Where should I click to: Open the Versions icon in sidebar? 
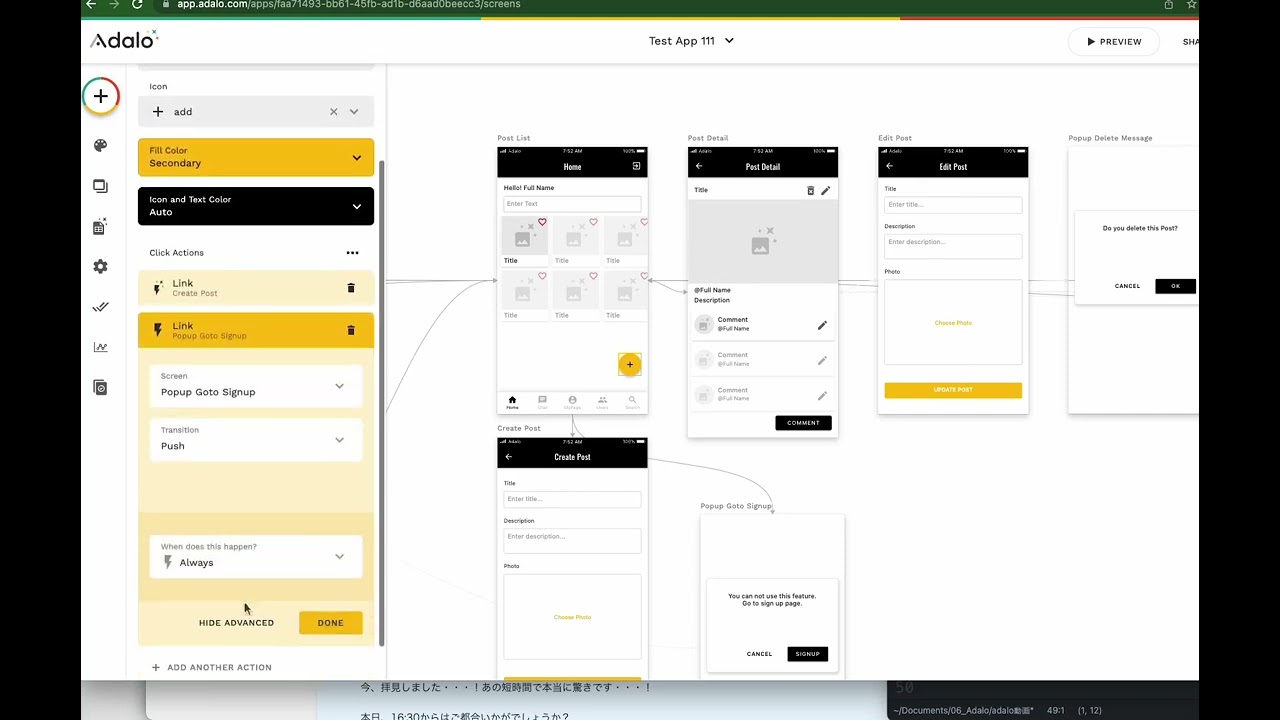point(100,387)
